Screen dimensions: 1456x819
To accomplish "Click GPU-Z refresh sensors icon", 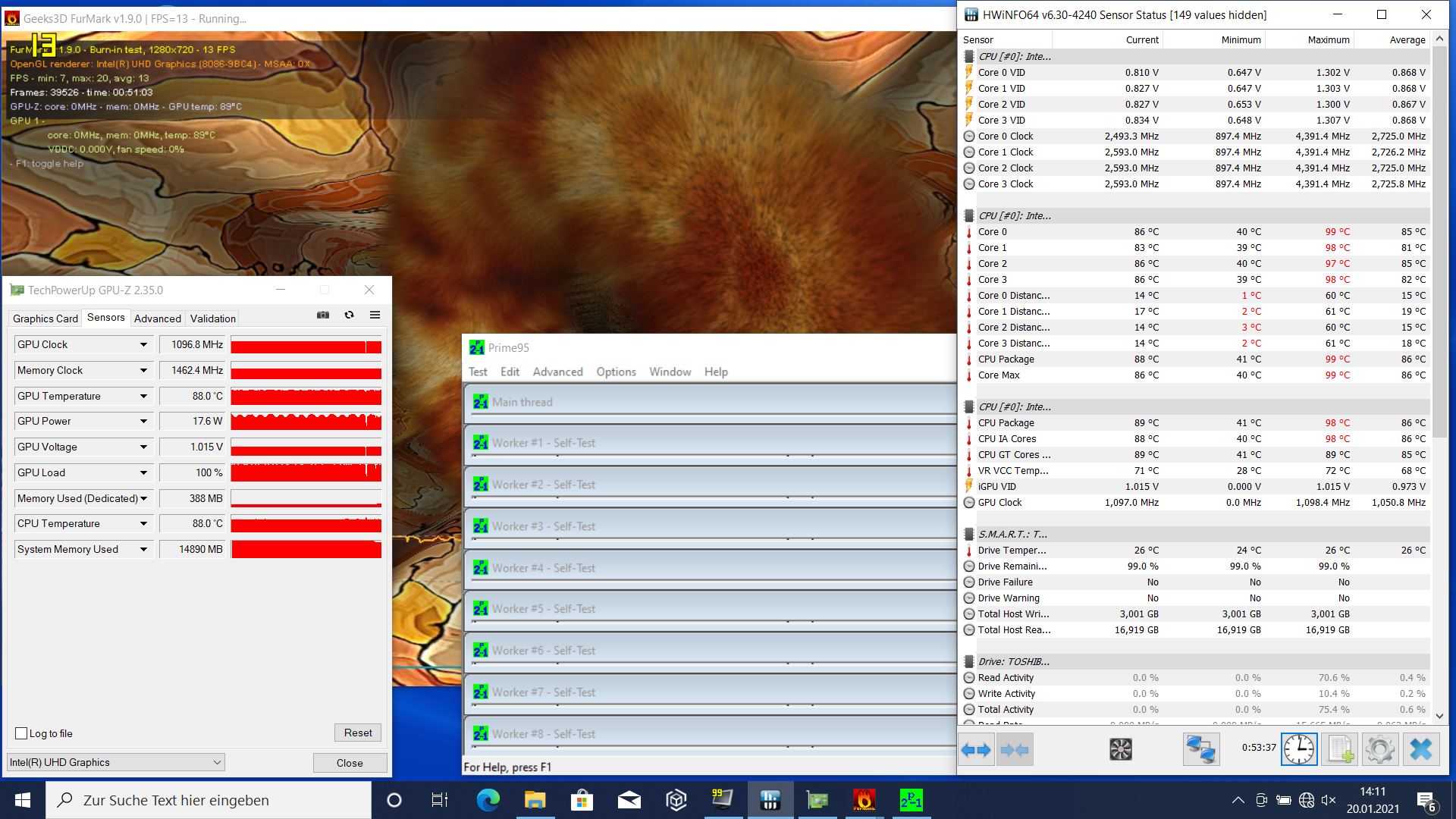I will point(349,315).
